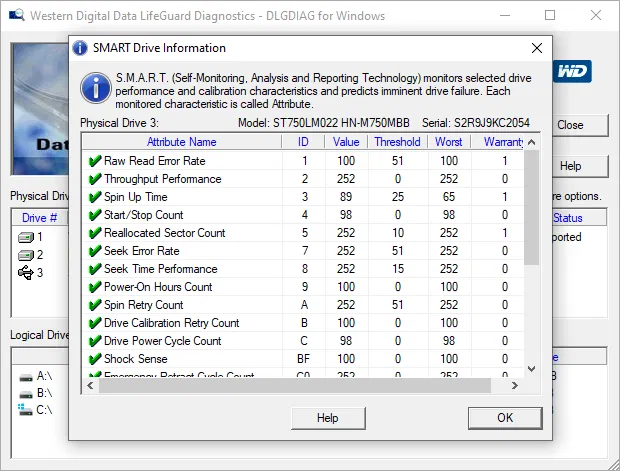Image resolution: width=620 pixels, height=471 pixels.
Task: Click the Reallocated Sector Count checkmark icon
Action: [95, 233]
